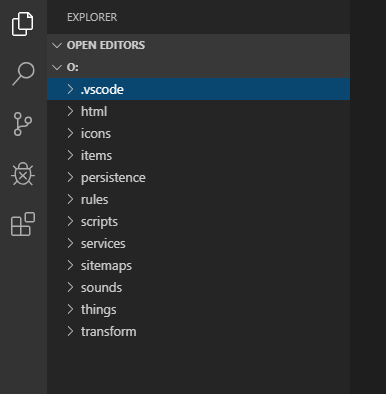Expand the sounds folder chevron

tap(70, 287)
